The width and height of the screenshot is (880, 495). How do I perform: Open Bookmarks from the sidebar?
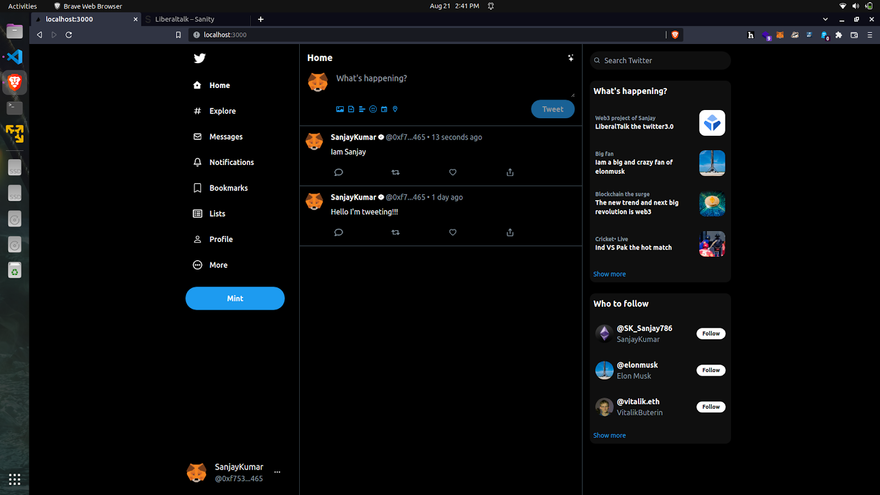228,188
